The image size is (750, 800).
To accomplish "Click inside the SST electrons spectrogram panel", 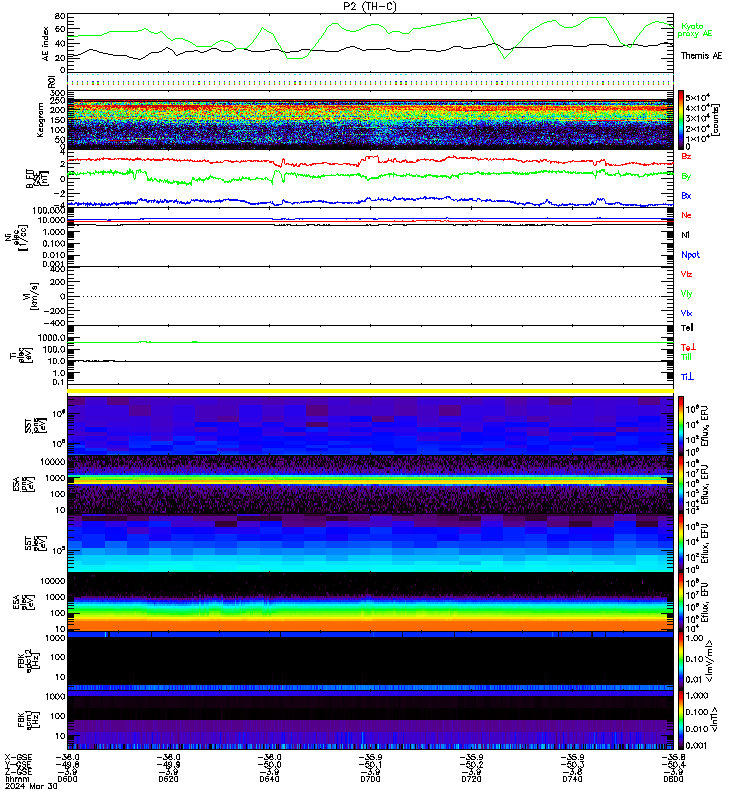I will 370,543.
